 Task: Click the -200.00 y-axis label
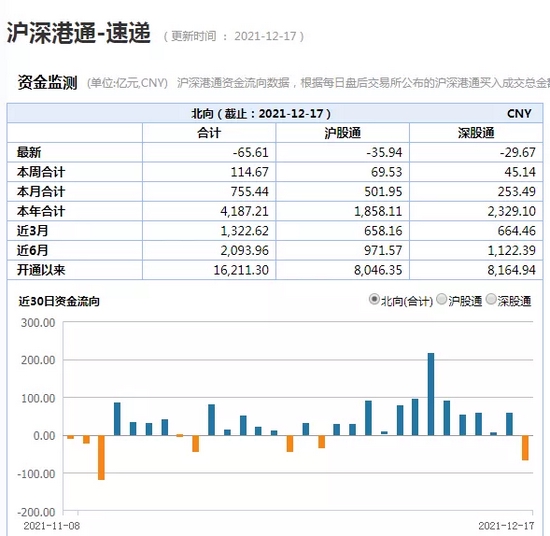click(36, 512)
